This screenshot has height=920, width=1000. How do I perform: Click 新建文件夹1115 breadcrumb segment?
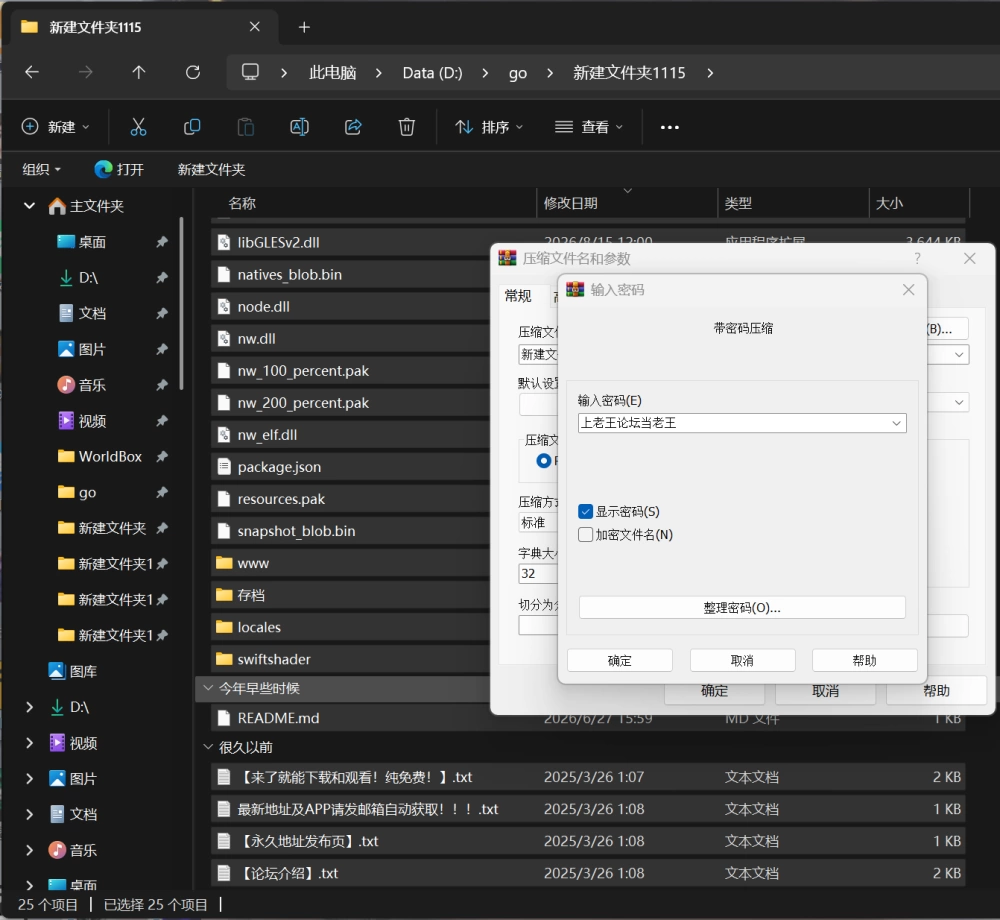(x=629, y=72)
